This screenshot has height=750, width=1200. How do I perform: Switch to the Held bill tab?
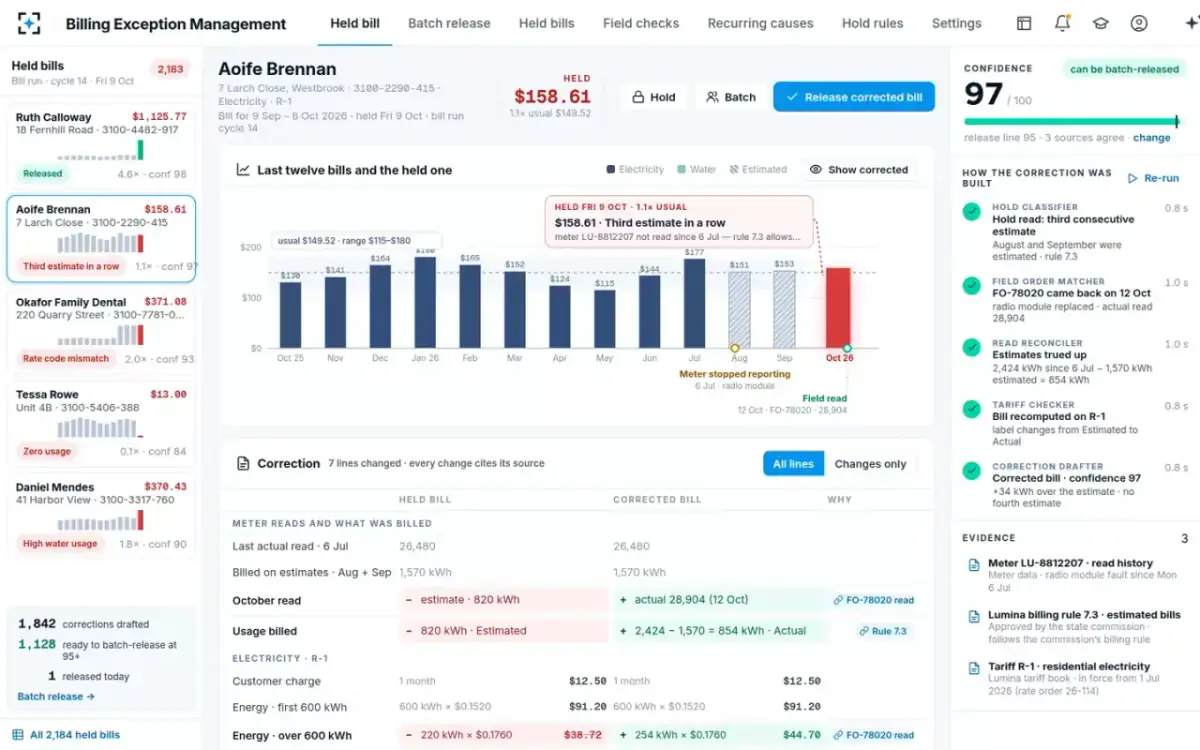(355, 23)
